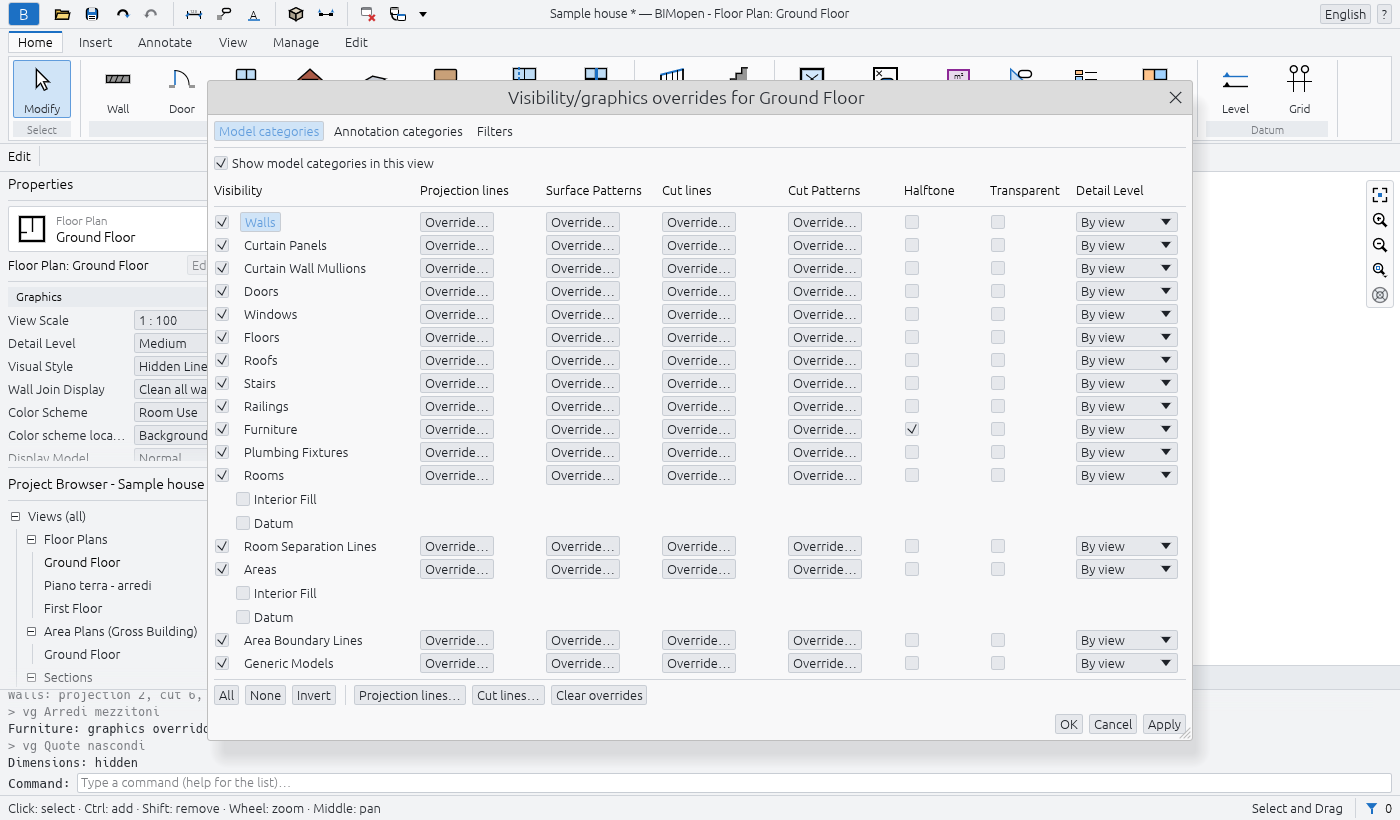Click the Invert selection button
The image size is (1400, 820).
click(x=314, y=695)
